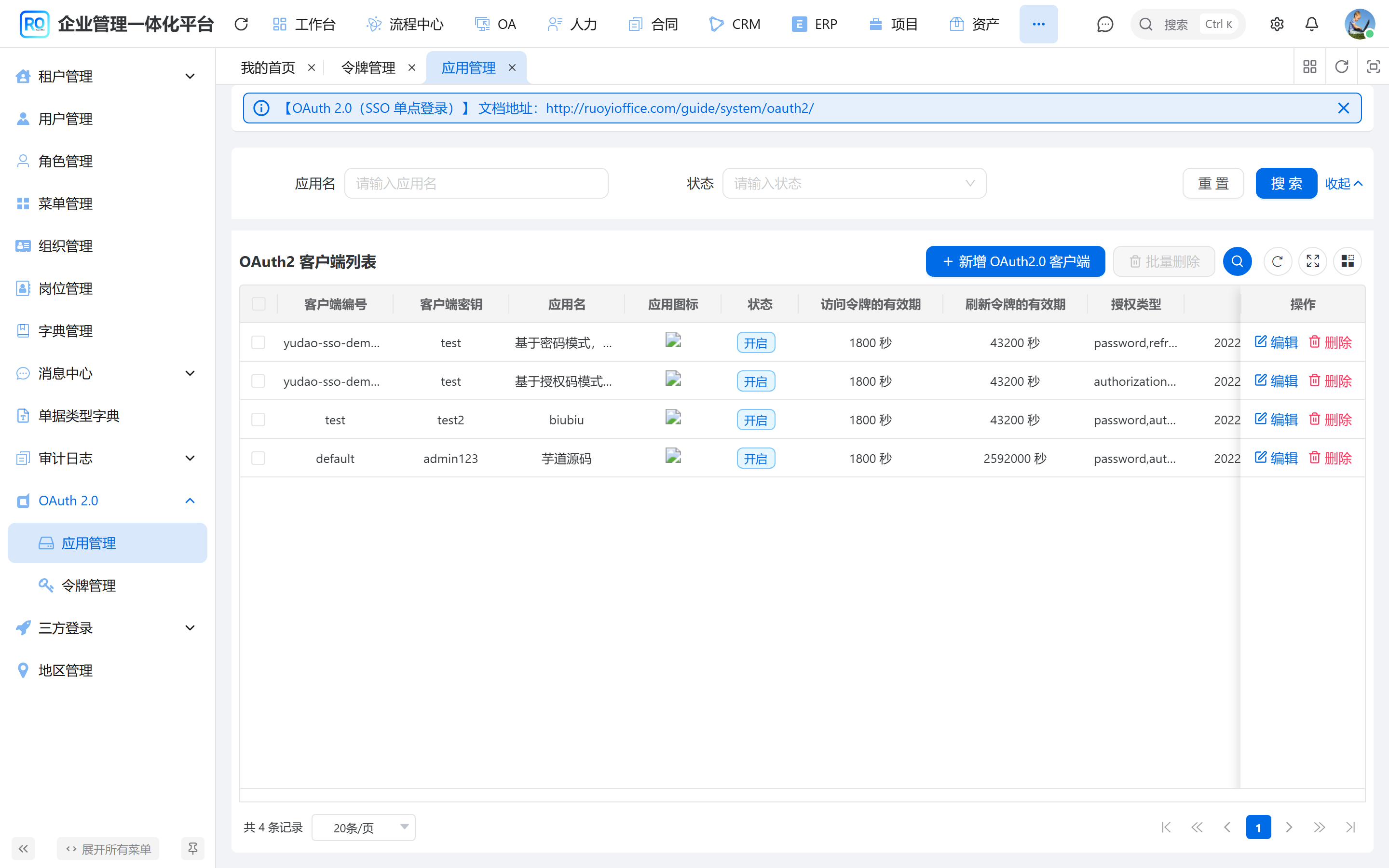Close the 令牌管理 tab
Viewport: 1389px width, 868px height.
pos(411,68)
